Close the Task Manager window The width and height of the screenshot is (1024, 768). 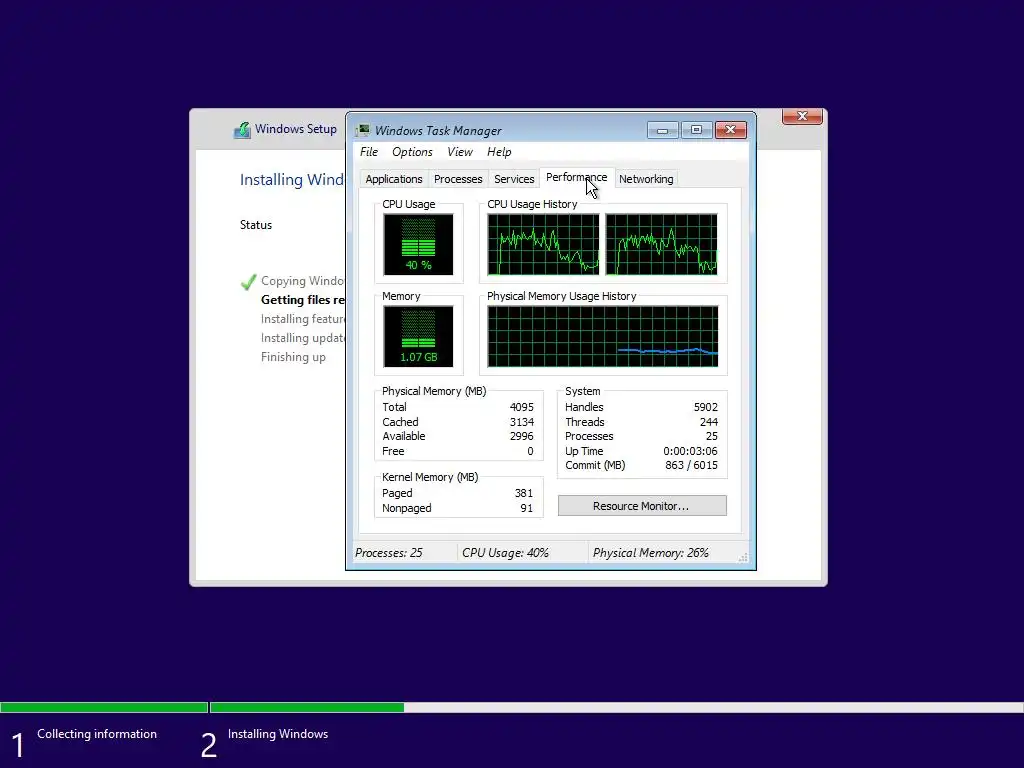[x=731, y=130]
